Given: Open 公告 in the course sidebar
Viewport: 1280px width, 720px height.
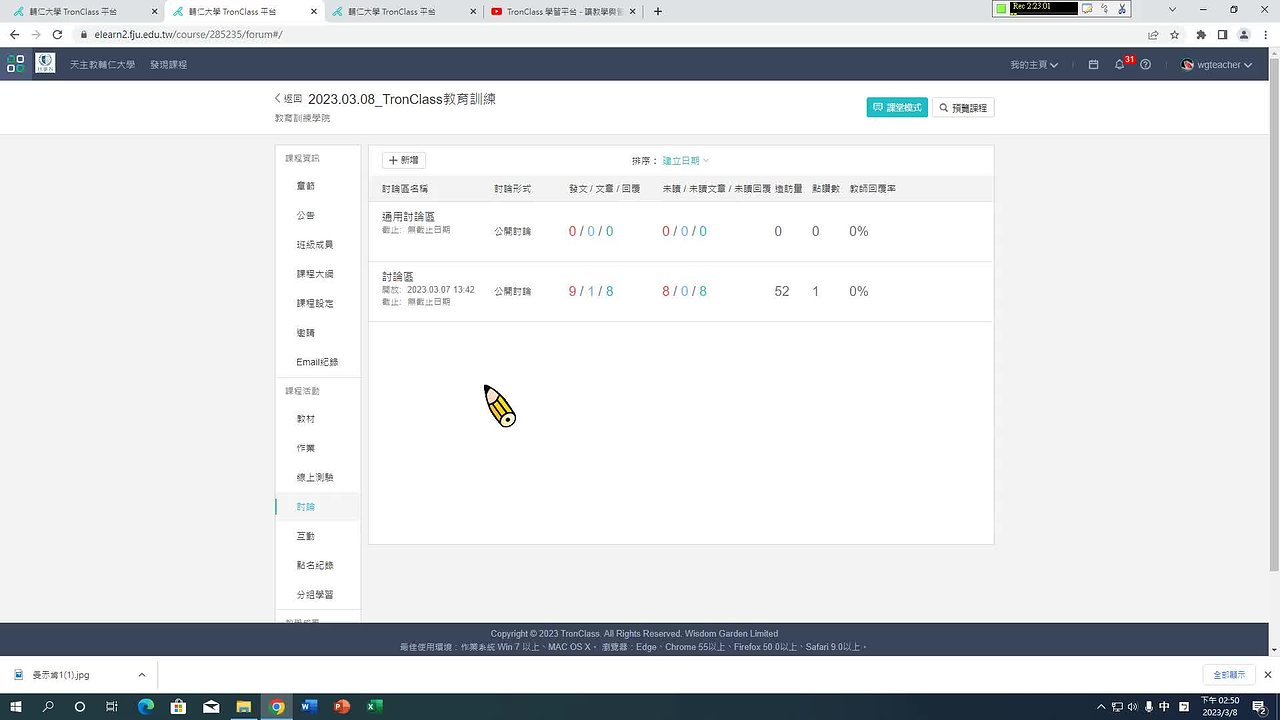Looking at the screenshot, I should 305,215.
